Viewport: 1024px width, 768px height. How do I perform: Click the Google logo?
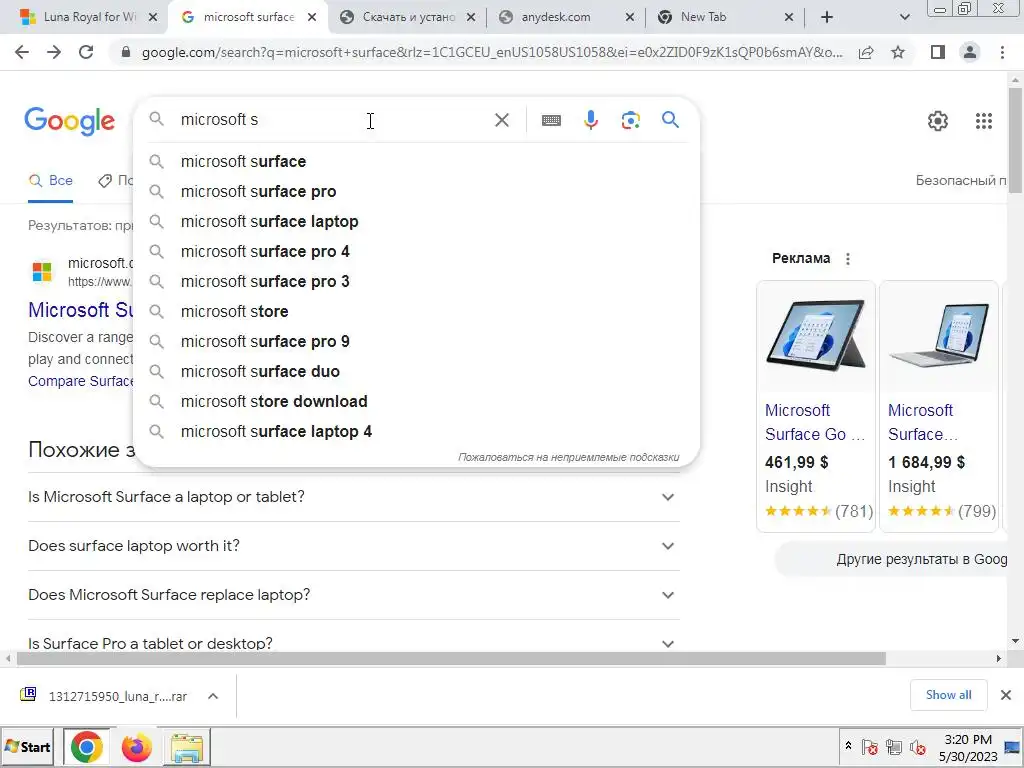coord(70,121)
